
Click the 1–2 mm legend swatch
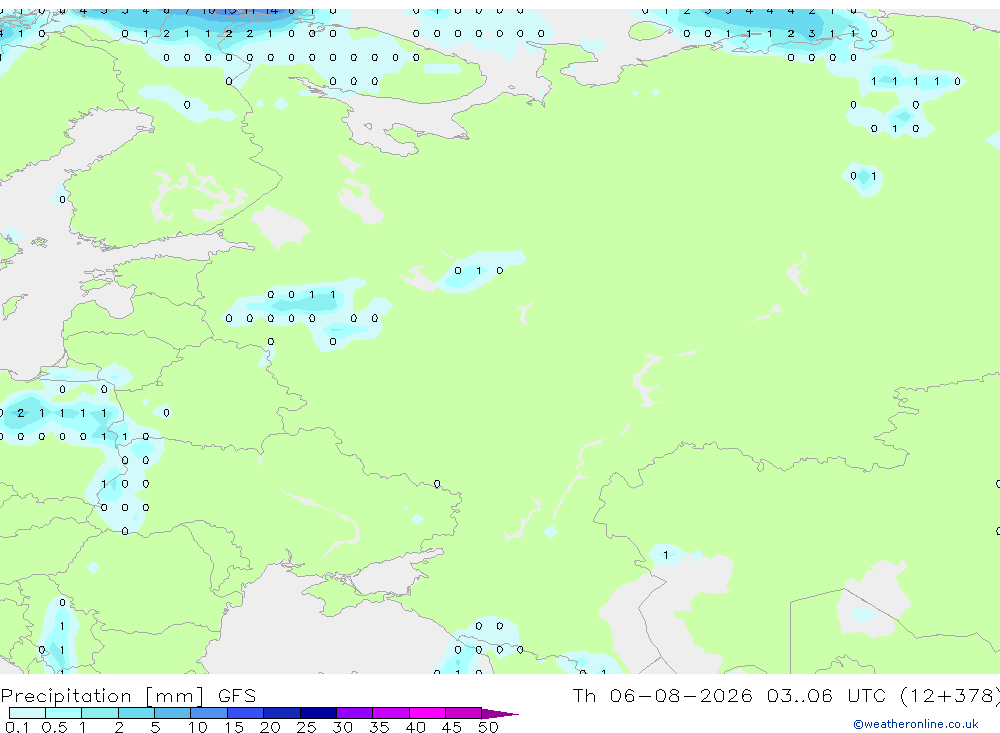[100, 713]
